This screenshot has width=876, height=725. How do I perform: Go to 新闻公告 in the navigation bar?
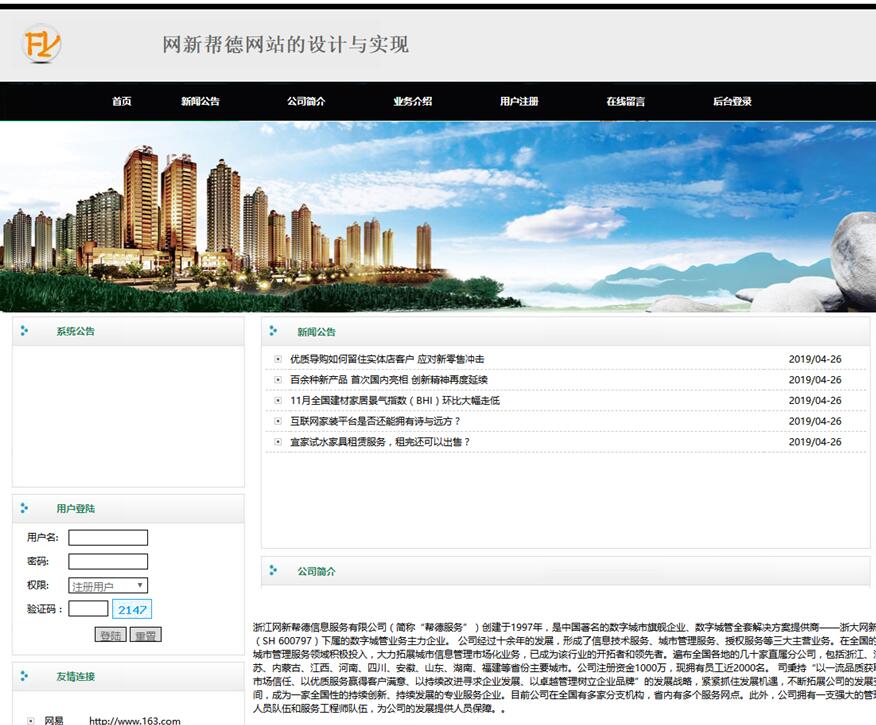200,101
